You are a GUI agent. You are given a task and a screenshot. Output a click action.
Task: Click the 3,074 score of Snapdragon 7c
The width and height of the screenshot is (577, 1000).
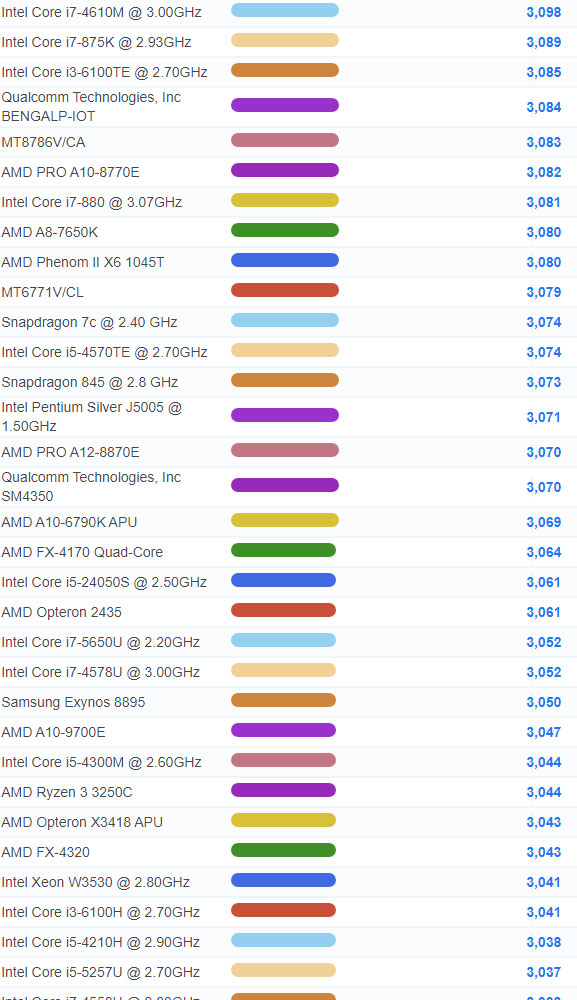[x=544, y=322]
